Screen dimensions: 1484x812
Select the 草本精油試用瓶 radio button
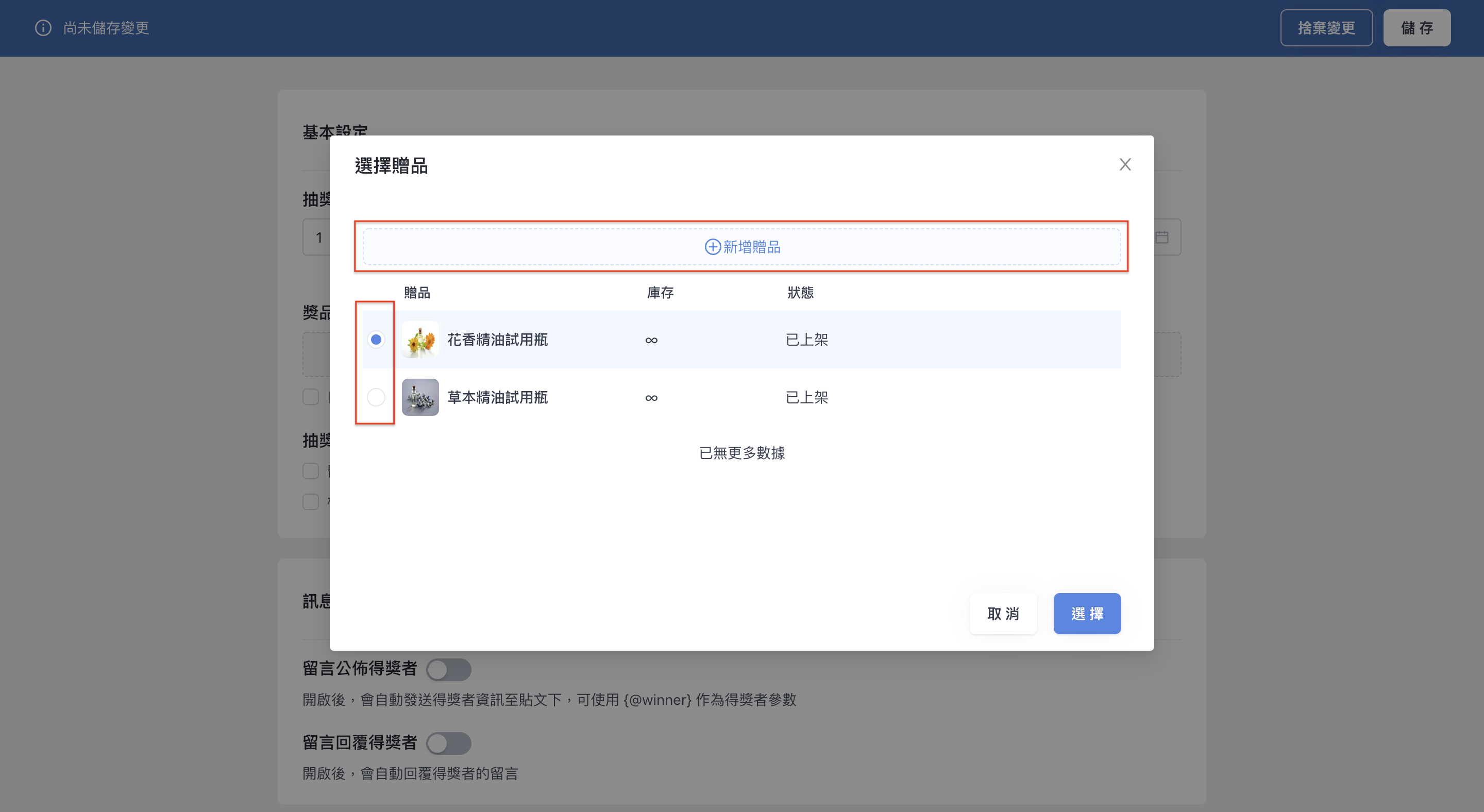tap(376, 397)
